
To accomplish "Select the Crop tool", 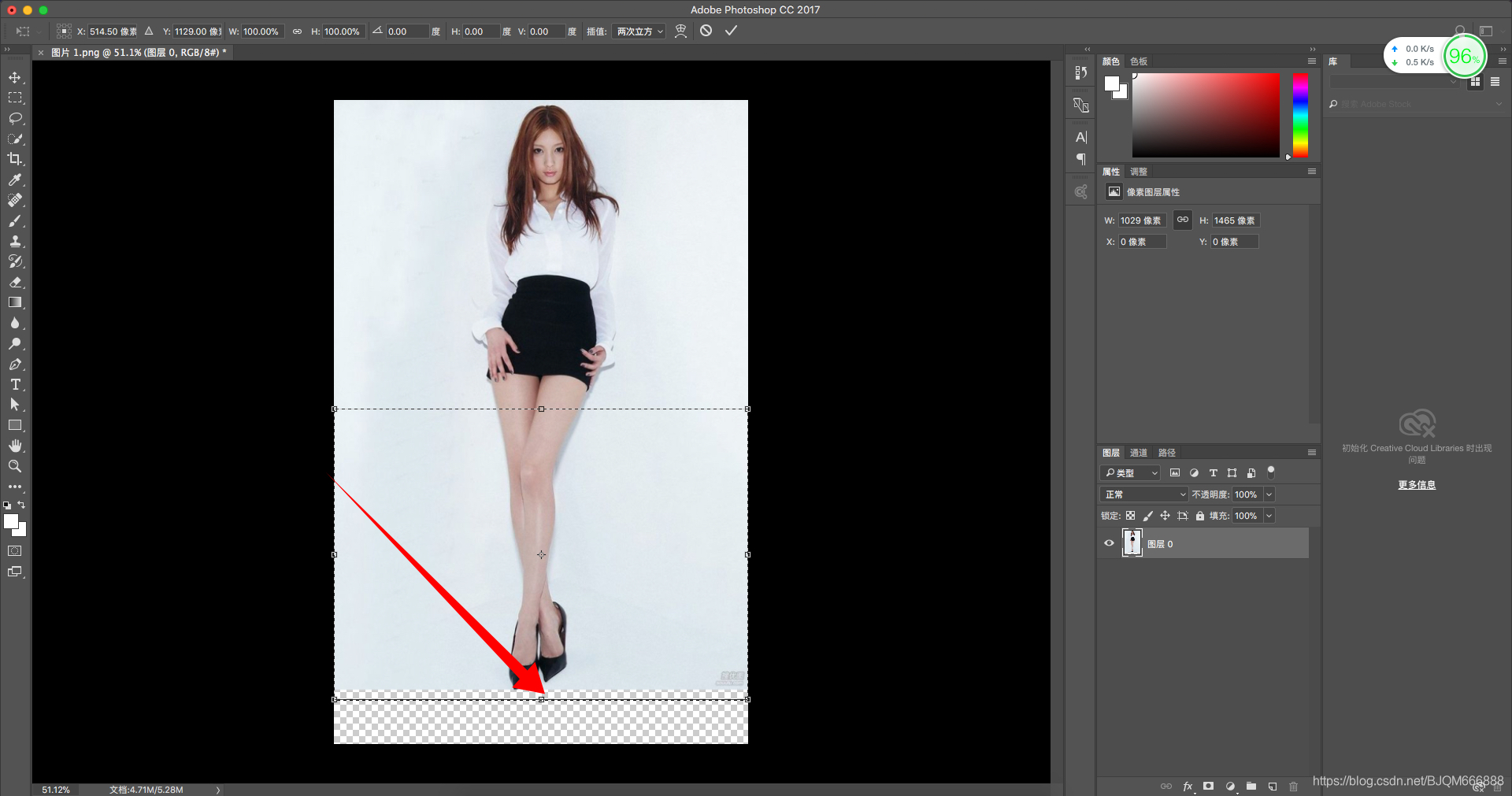I will [x=15, y=159].
